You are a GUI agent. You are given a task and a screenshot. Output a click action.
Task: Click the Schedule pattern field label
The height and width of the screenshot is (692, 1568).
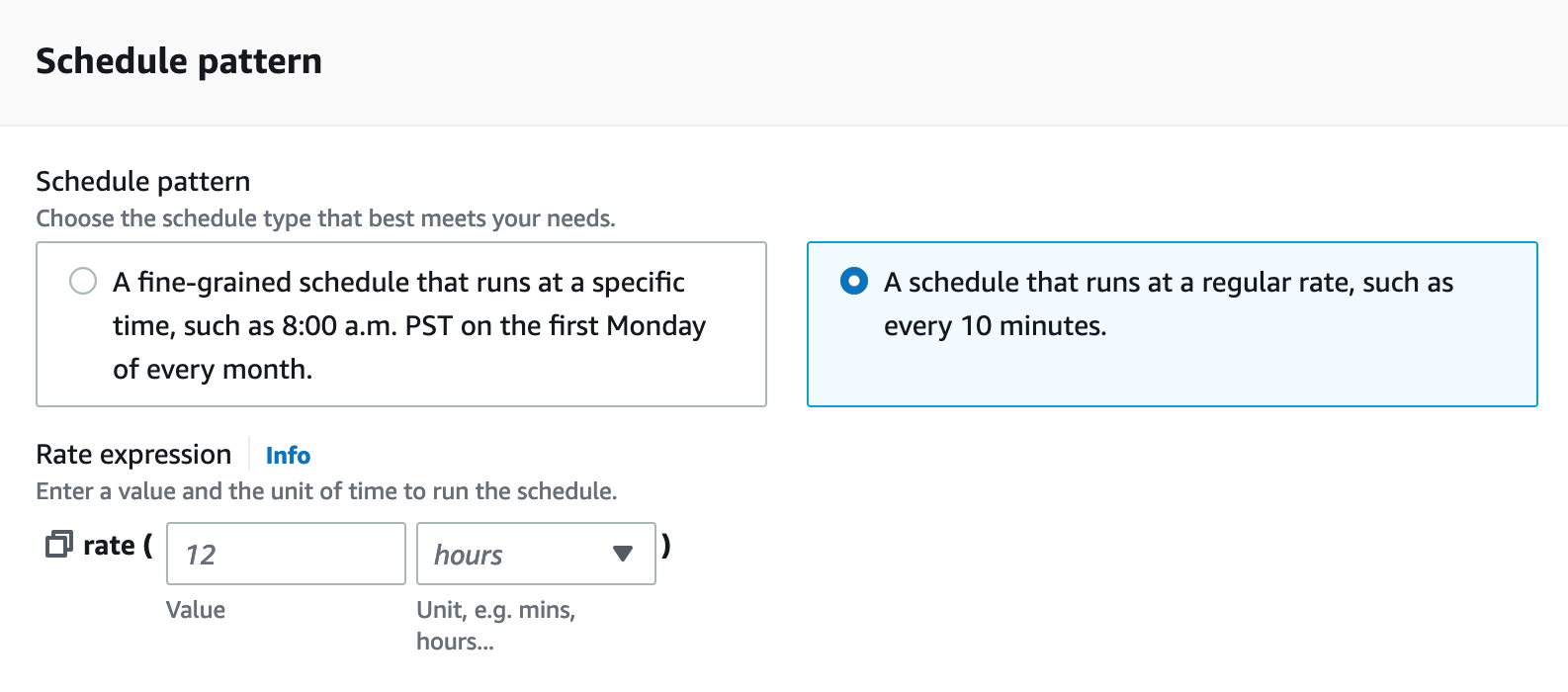[x=143, y=182]
